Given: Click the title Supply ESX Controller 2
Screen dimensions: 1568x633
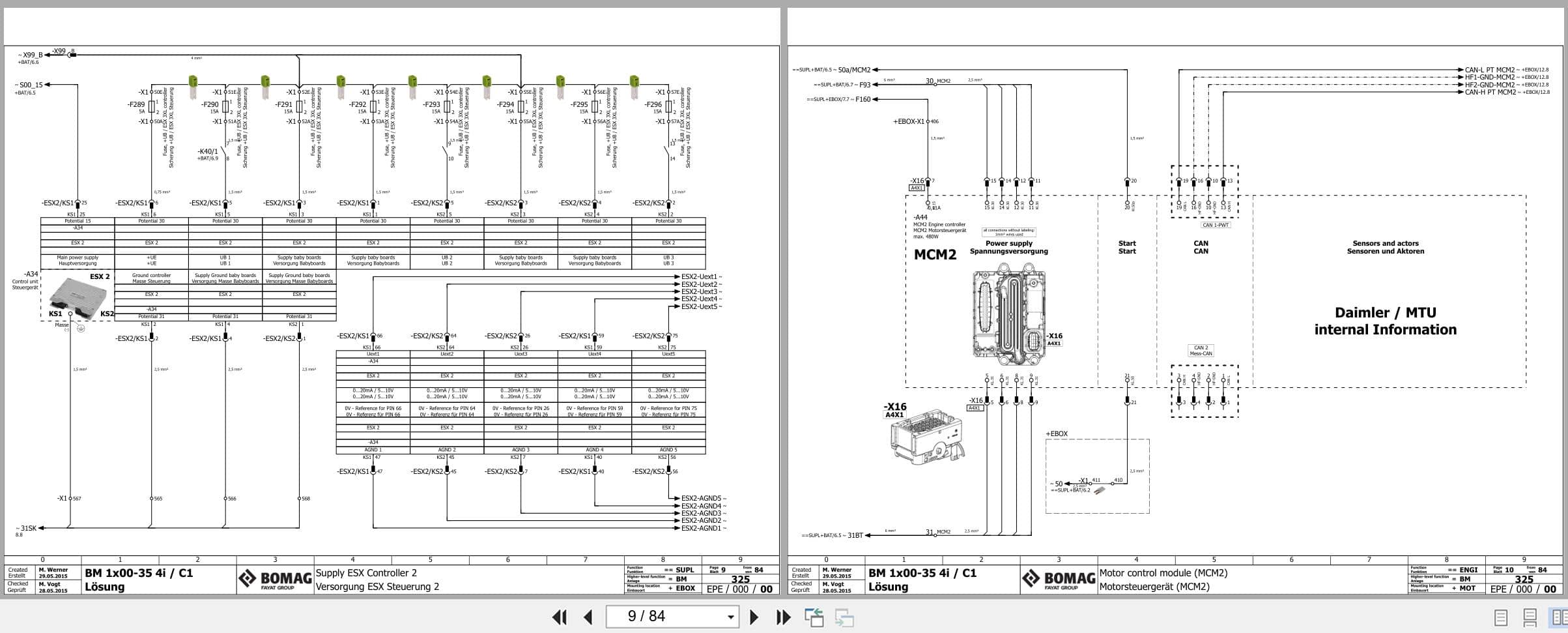Looking at the screenshot, I should 365,573.
